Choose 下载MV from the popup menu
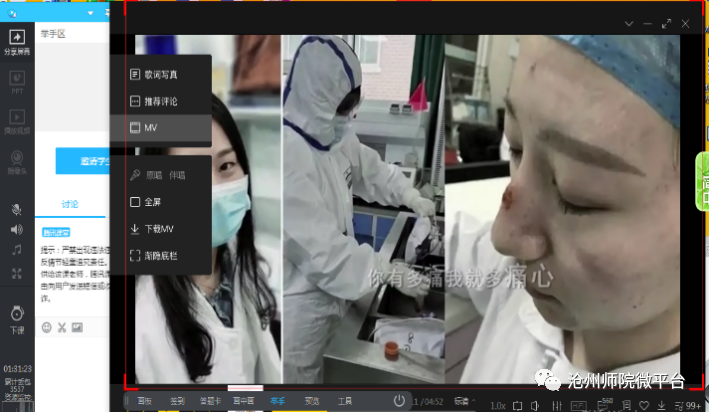The height and width of the screenshot is (412, 709). (153, 228)
